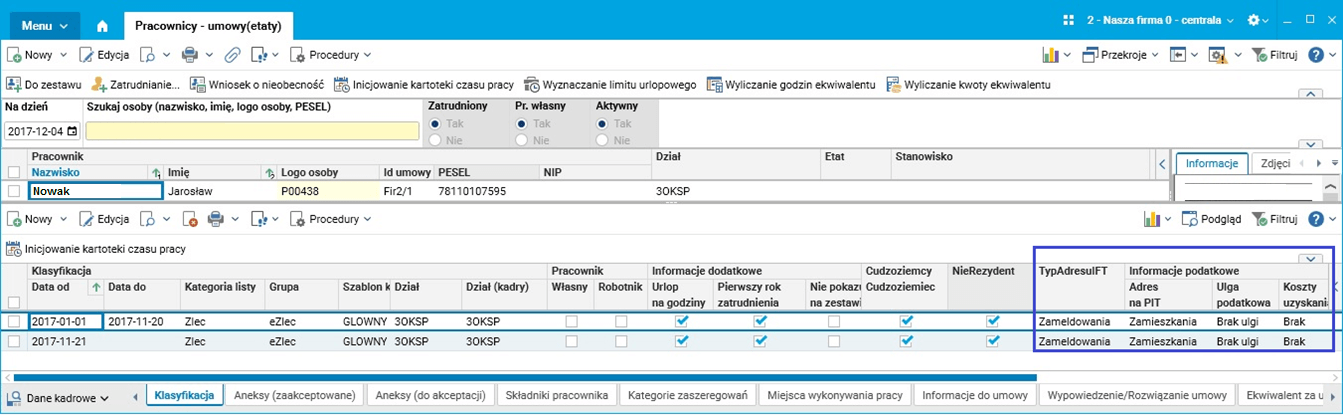Click Zatrudnianie toolbar button
Image resolution: width=1343 pixels, height=415 pixels.
(x=136, y=85)
